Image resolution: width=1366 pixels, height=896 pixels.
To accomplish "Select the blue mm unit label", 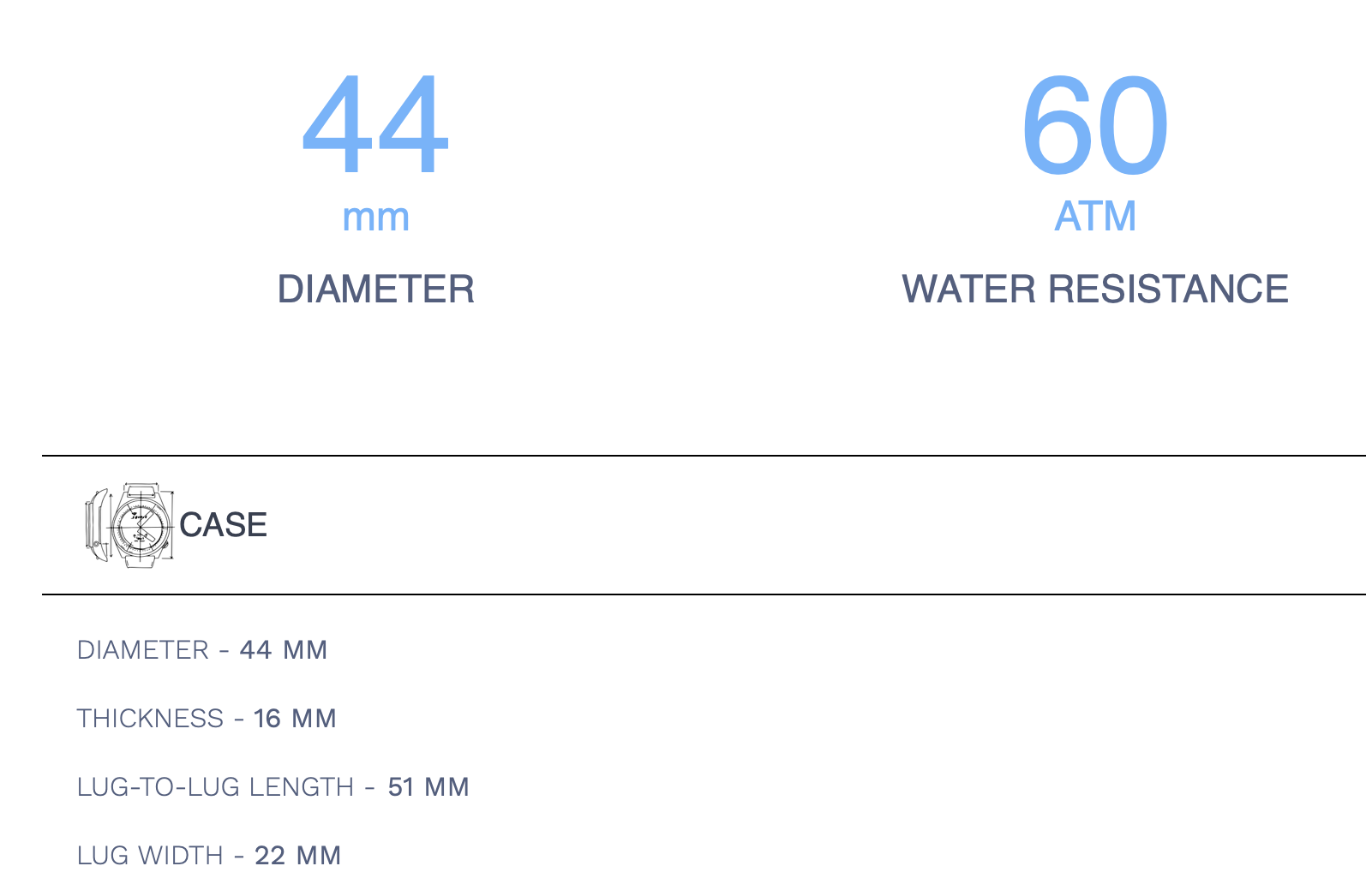I will 375,218.
